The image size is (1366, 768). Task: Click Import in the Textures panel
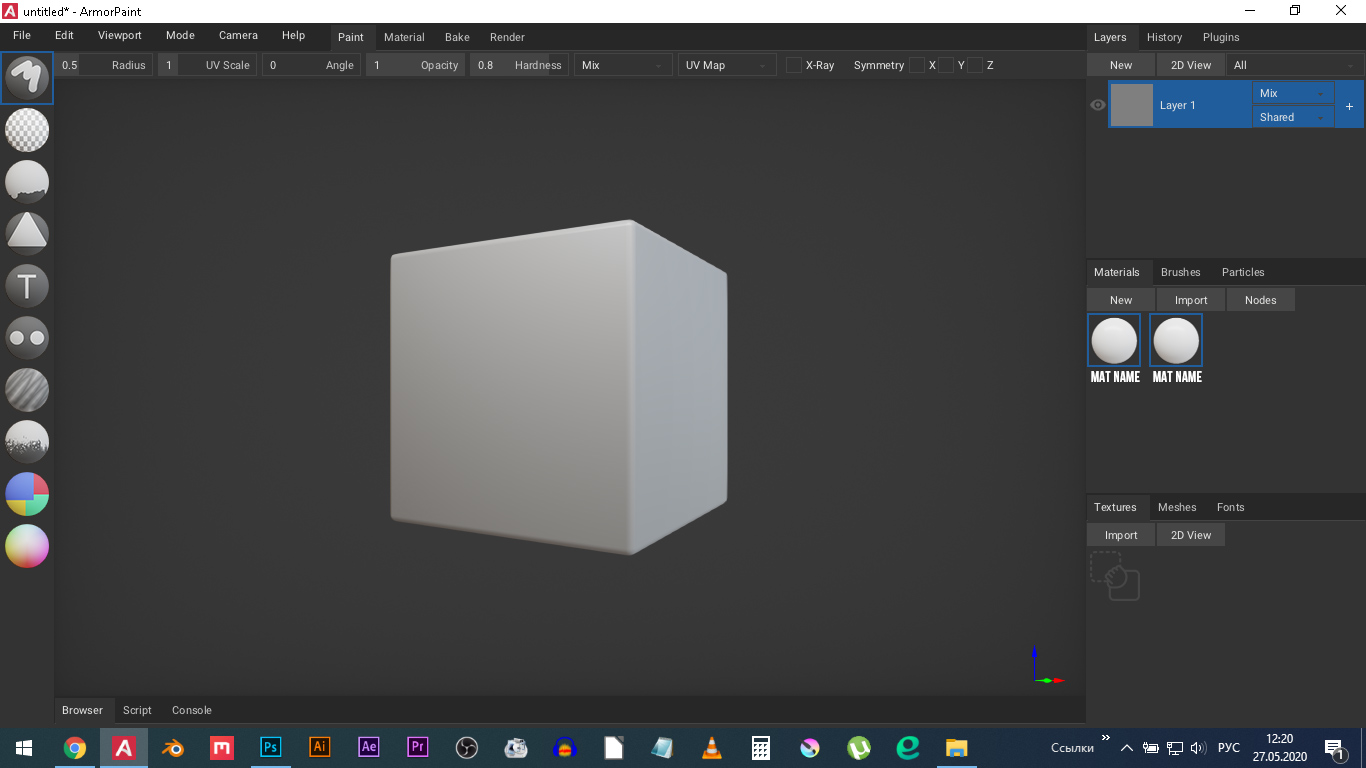(x=1121, y=535)
